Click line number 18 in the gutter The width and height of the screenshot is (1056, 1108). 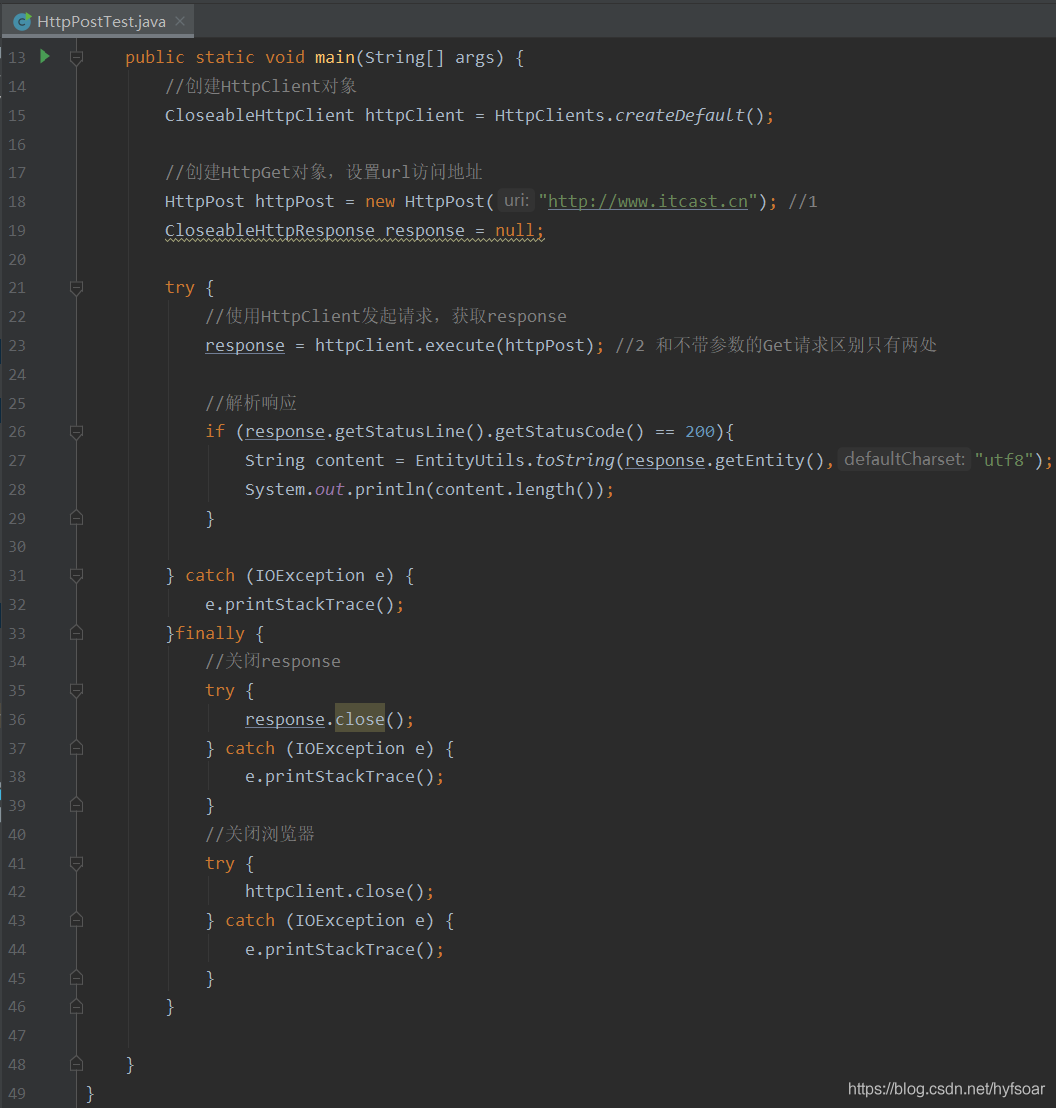17,202
